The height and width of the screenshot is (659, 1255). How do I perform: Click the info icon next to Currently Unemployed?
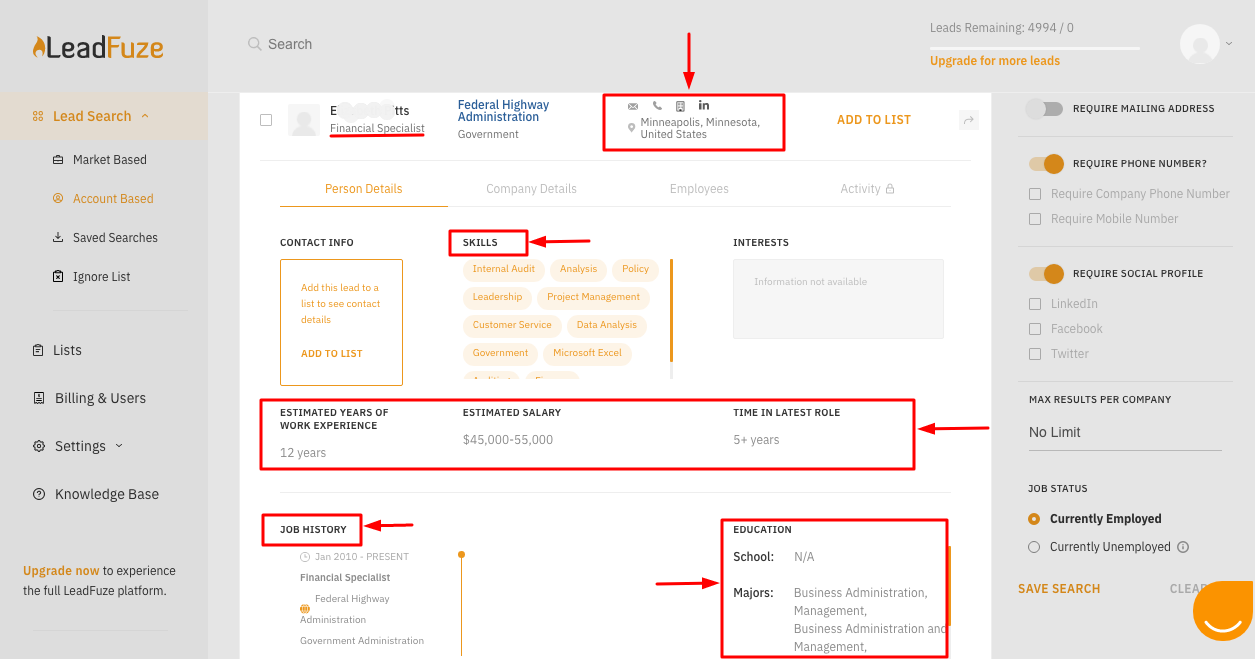pyautogui.click(x=1183, y=547)
